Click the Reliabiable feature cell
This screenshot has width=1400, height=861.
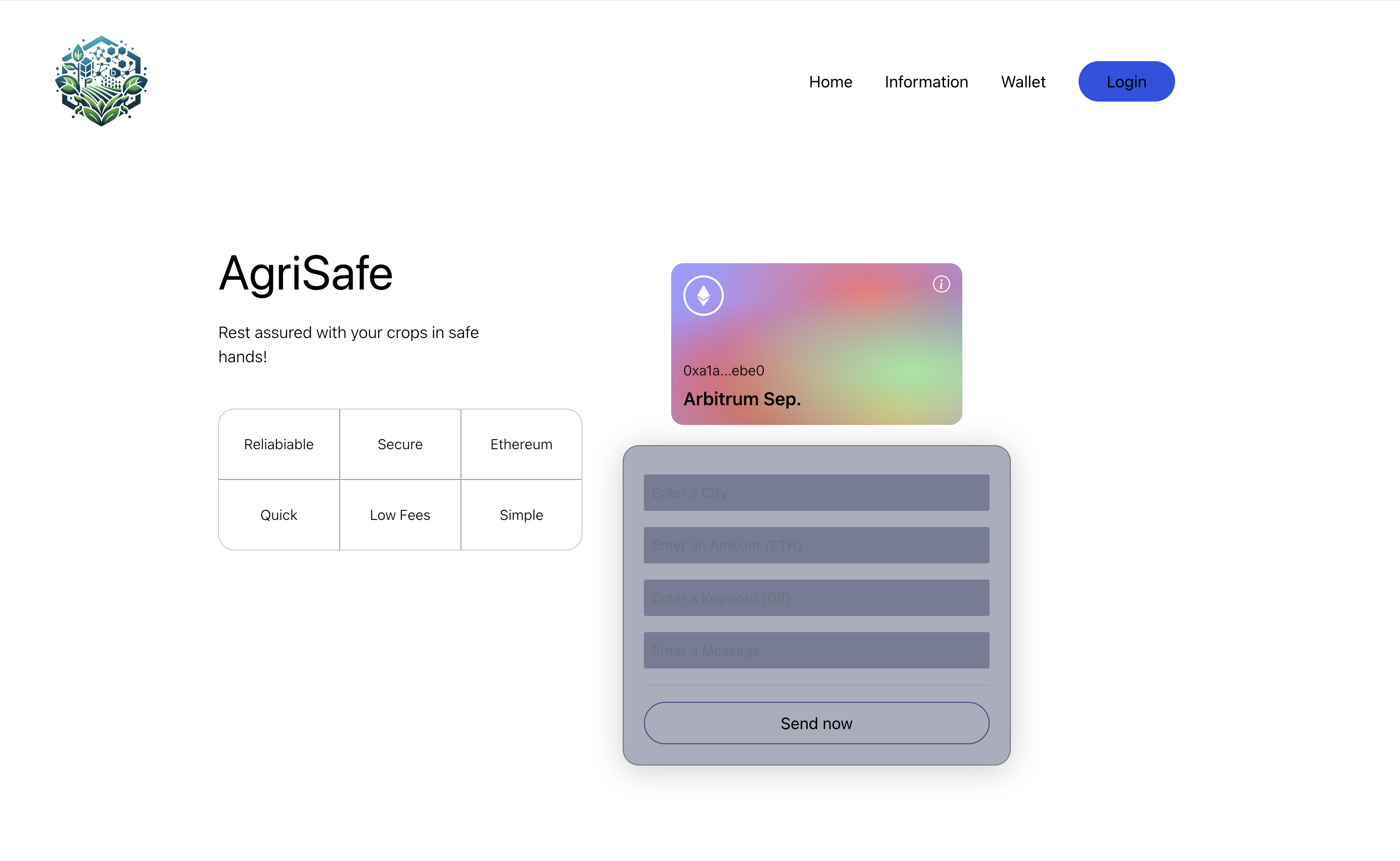(x=278, y=444)
